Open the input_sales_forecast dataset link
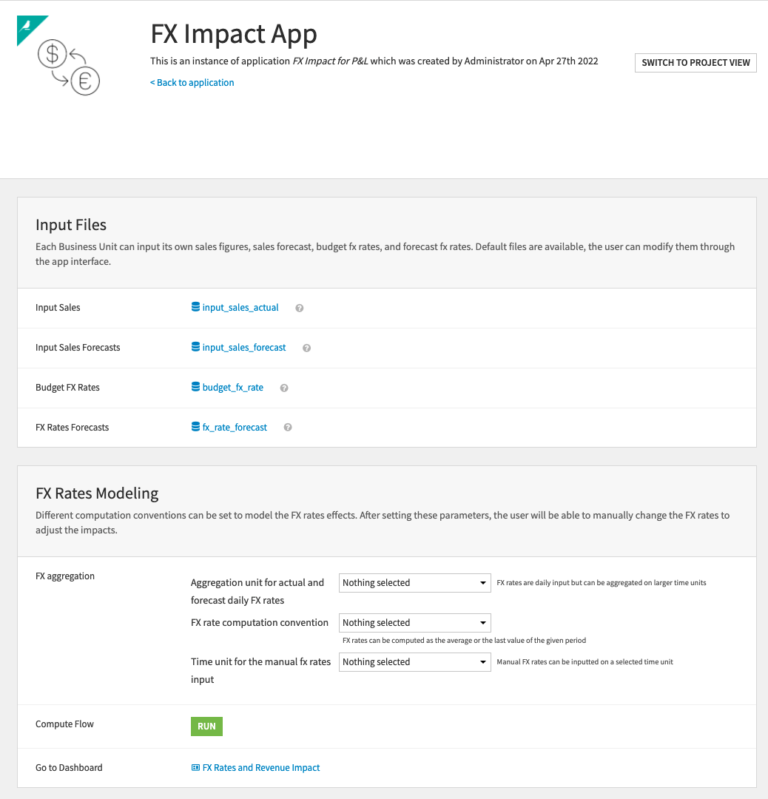Viewport: 768px width, 799px height. pos(244,348)
